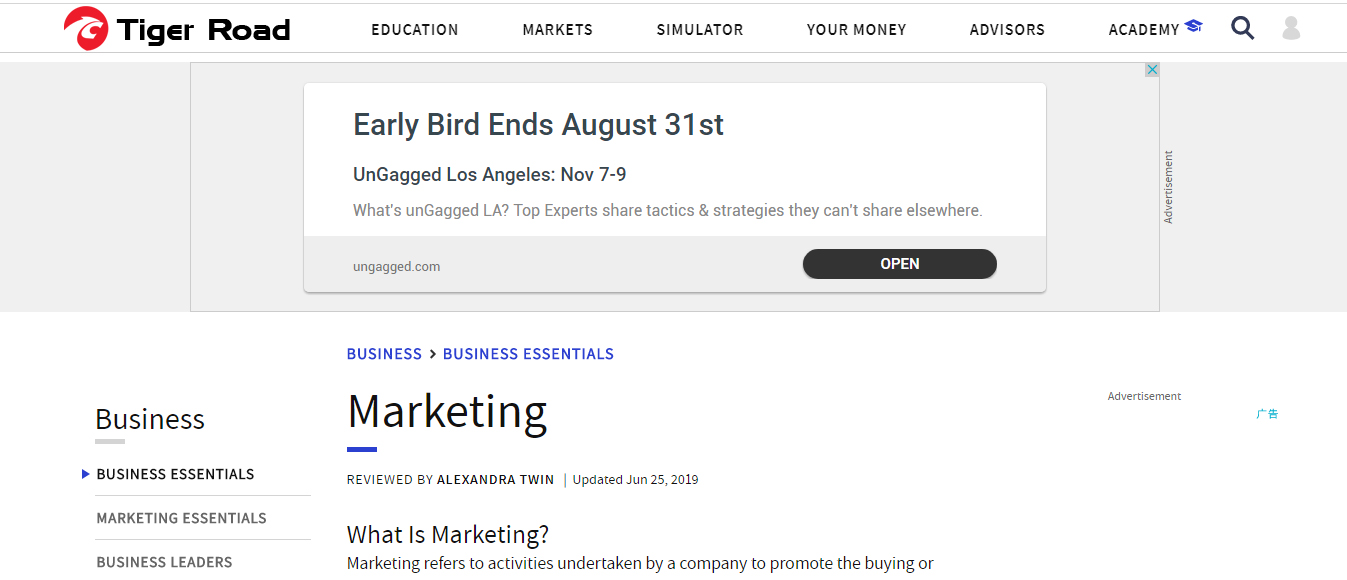Open the Your Money menu
This screenshot has height=580, width=1347.
tap(856, 30)
